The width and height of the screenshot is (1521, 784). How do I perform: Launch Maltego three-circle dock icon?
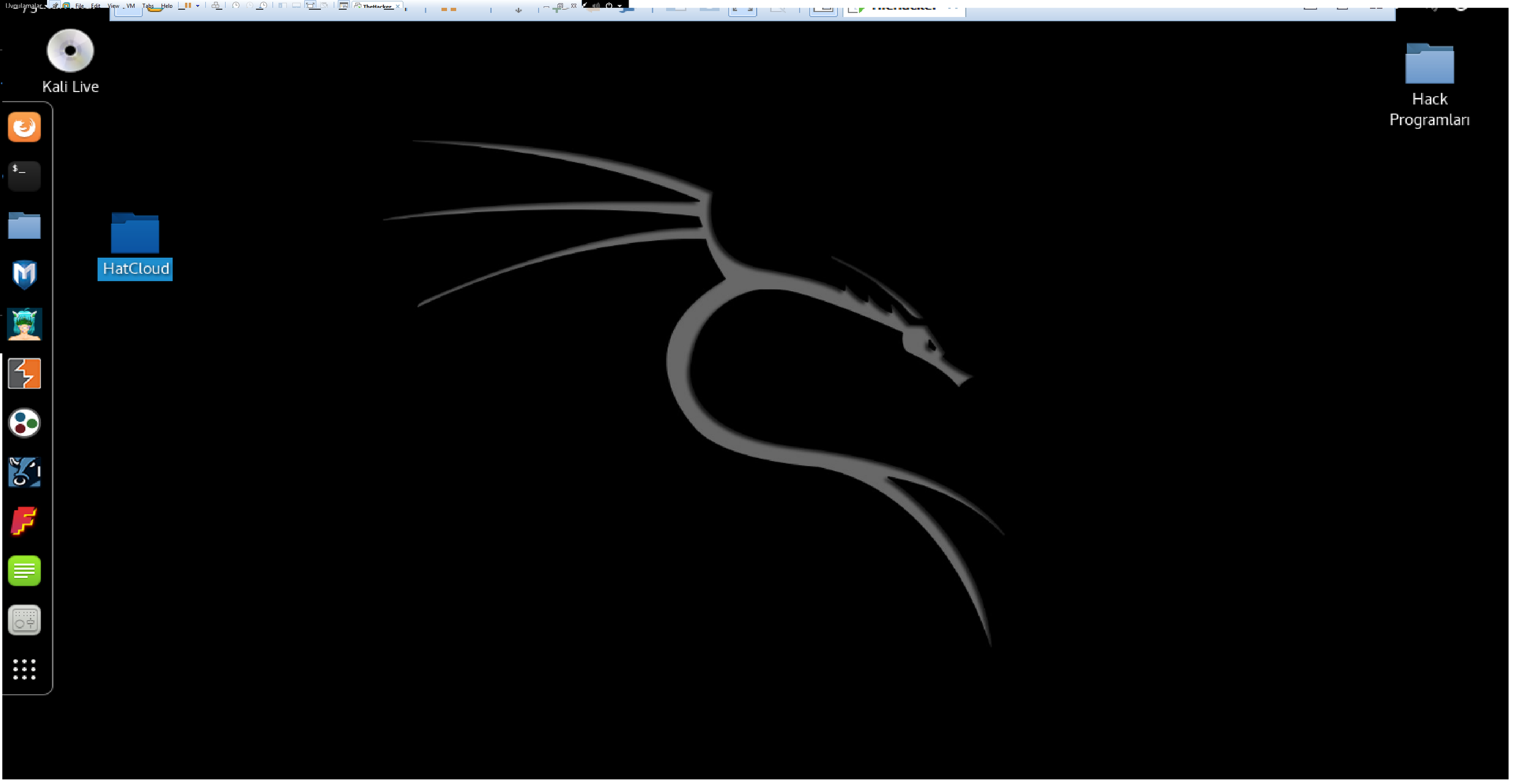[24, 423]
